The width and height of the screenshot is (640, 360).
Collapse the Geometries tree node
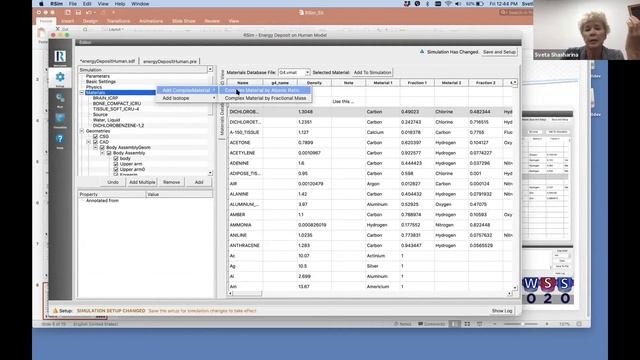(82, 131)
